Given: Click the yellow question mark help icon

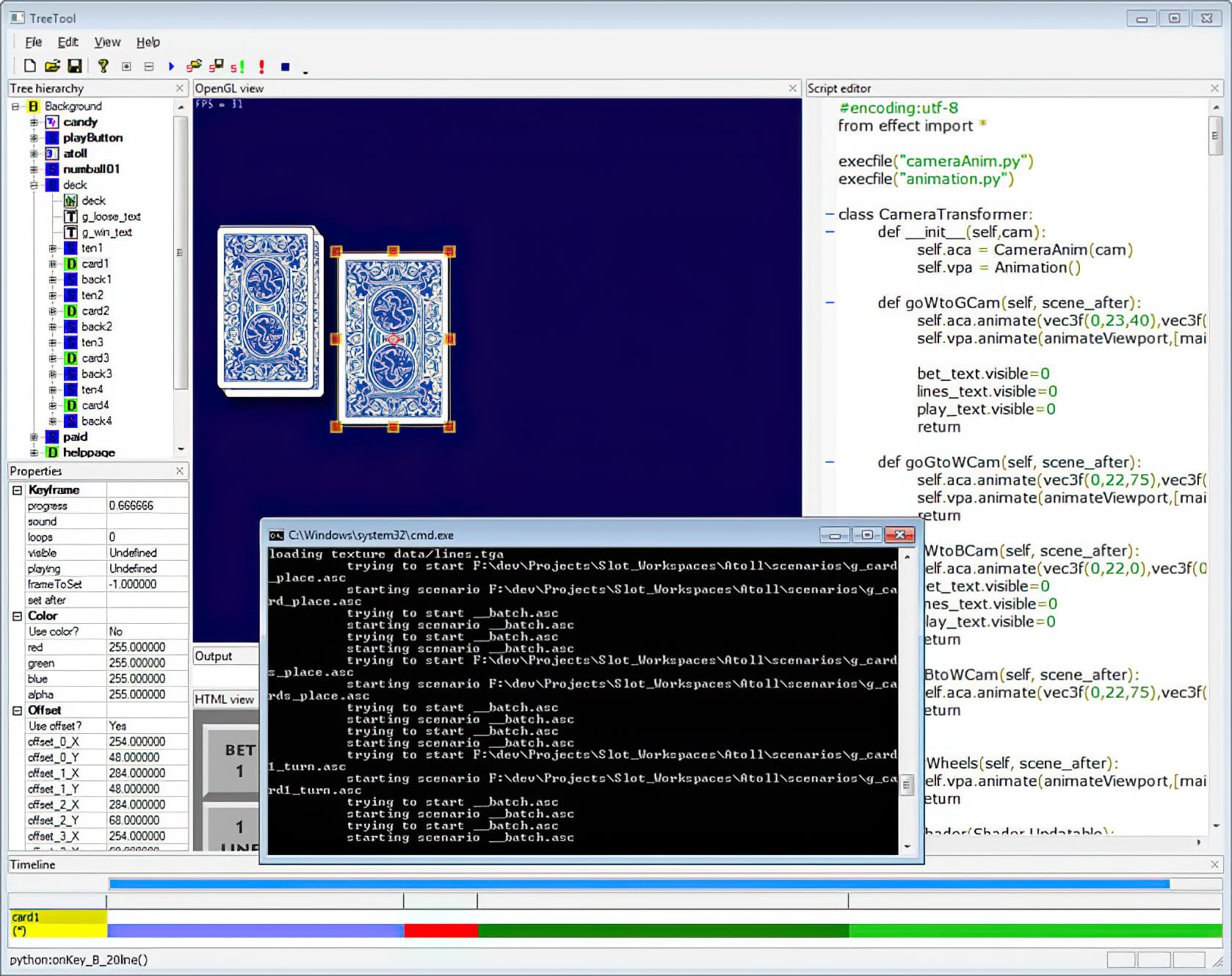Looking at the screenshot, I should [x=103, y=66].
